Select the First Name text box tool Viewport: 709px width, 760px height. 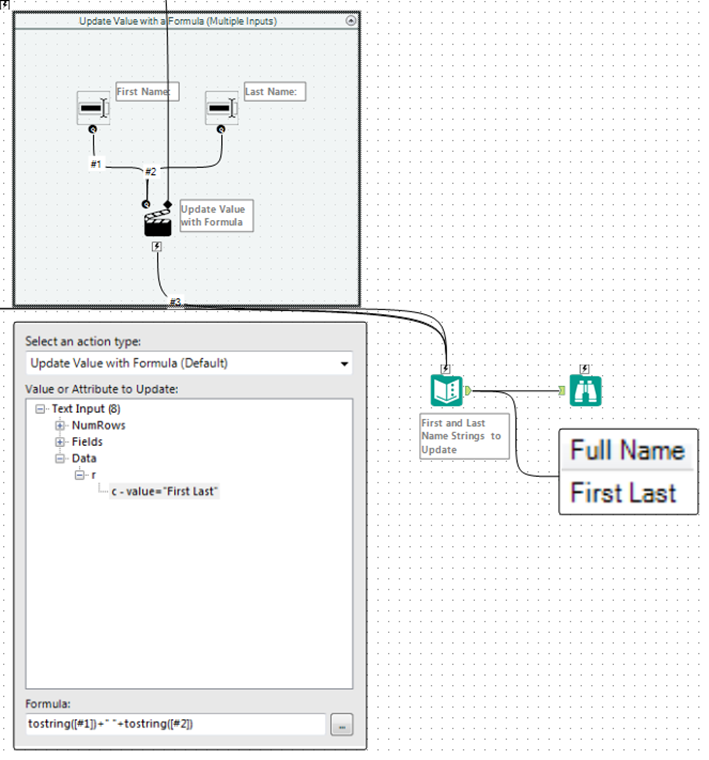(x=93, y=108)
